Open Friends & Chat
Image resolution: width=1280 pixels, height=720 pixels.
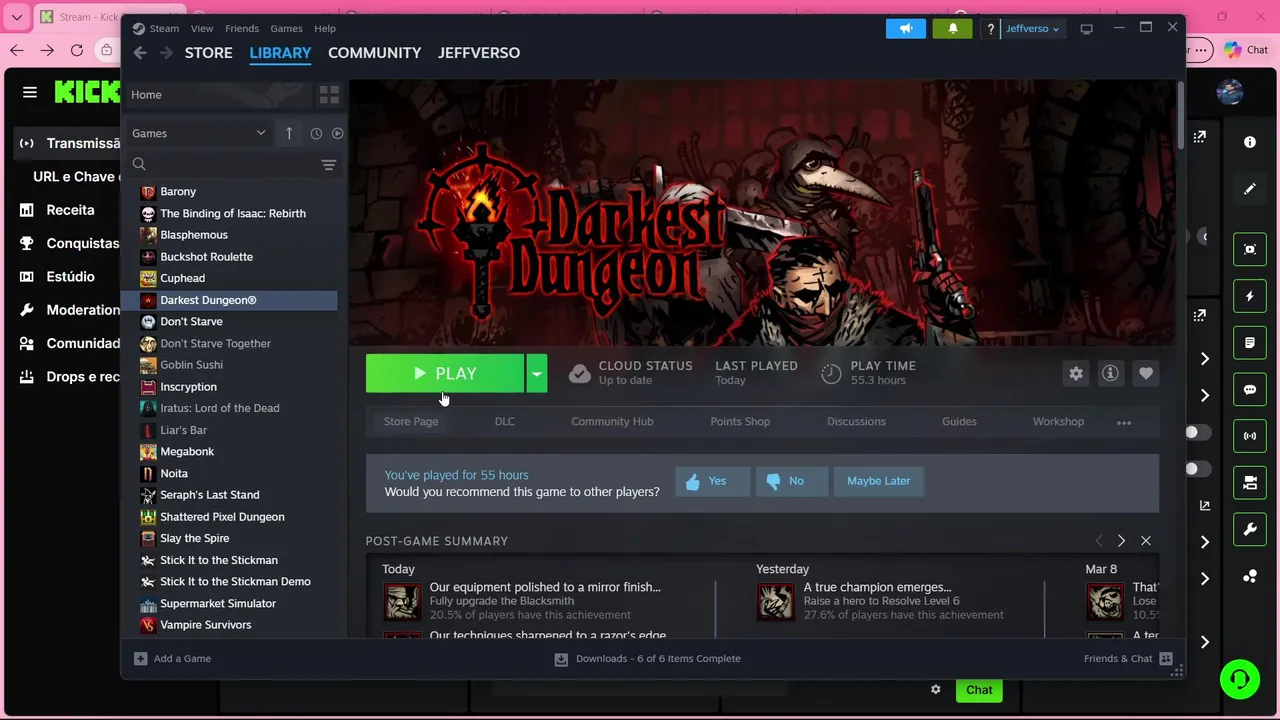[1127, 659]
